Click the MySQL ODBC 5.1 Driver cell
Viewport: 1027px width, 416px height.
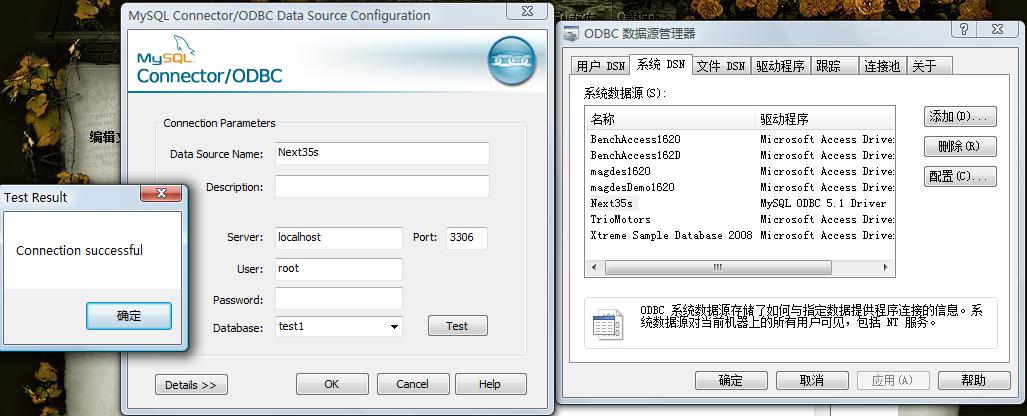(x=823, y=203)
